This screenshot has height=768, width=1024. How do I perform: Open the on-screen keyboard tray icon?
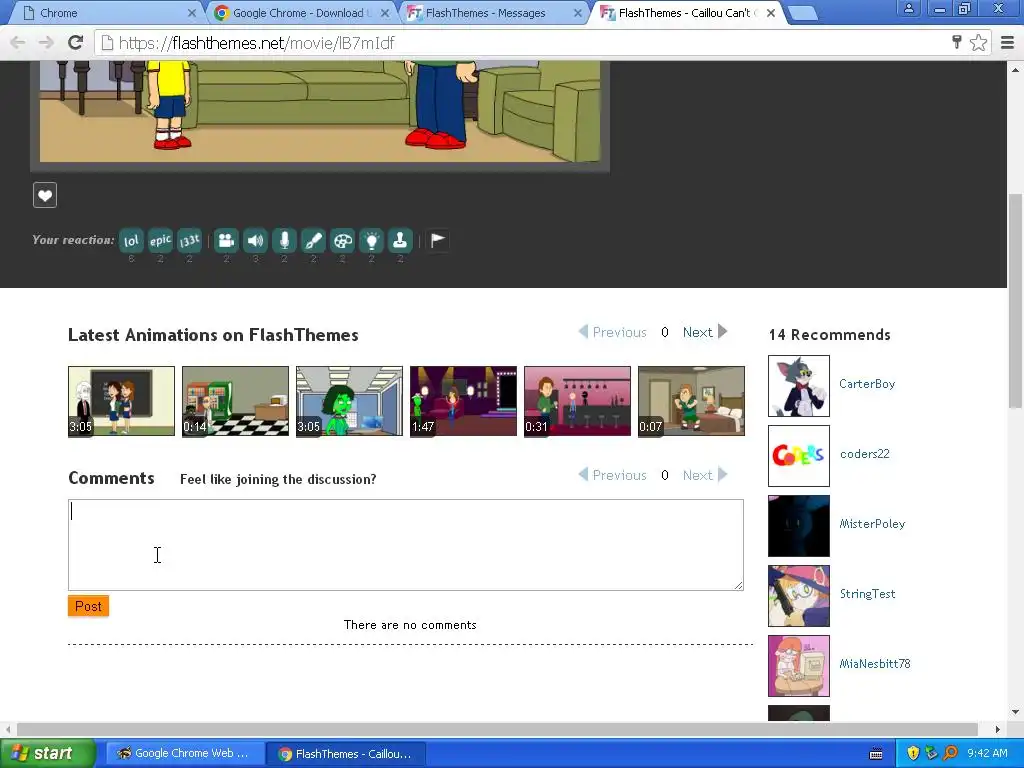click(876, 754)
